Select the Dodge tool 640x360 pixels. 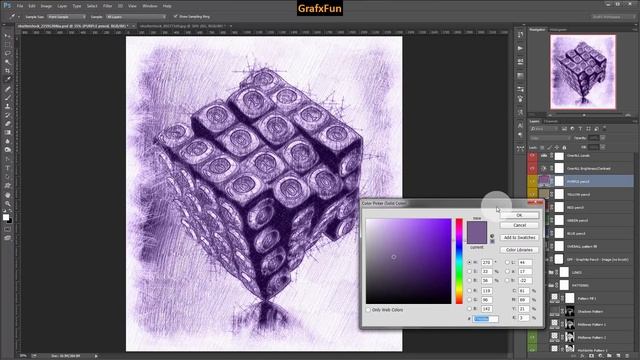(x=7, y=150)
